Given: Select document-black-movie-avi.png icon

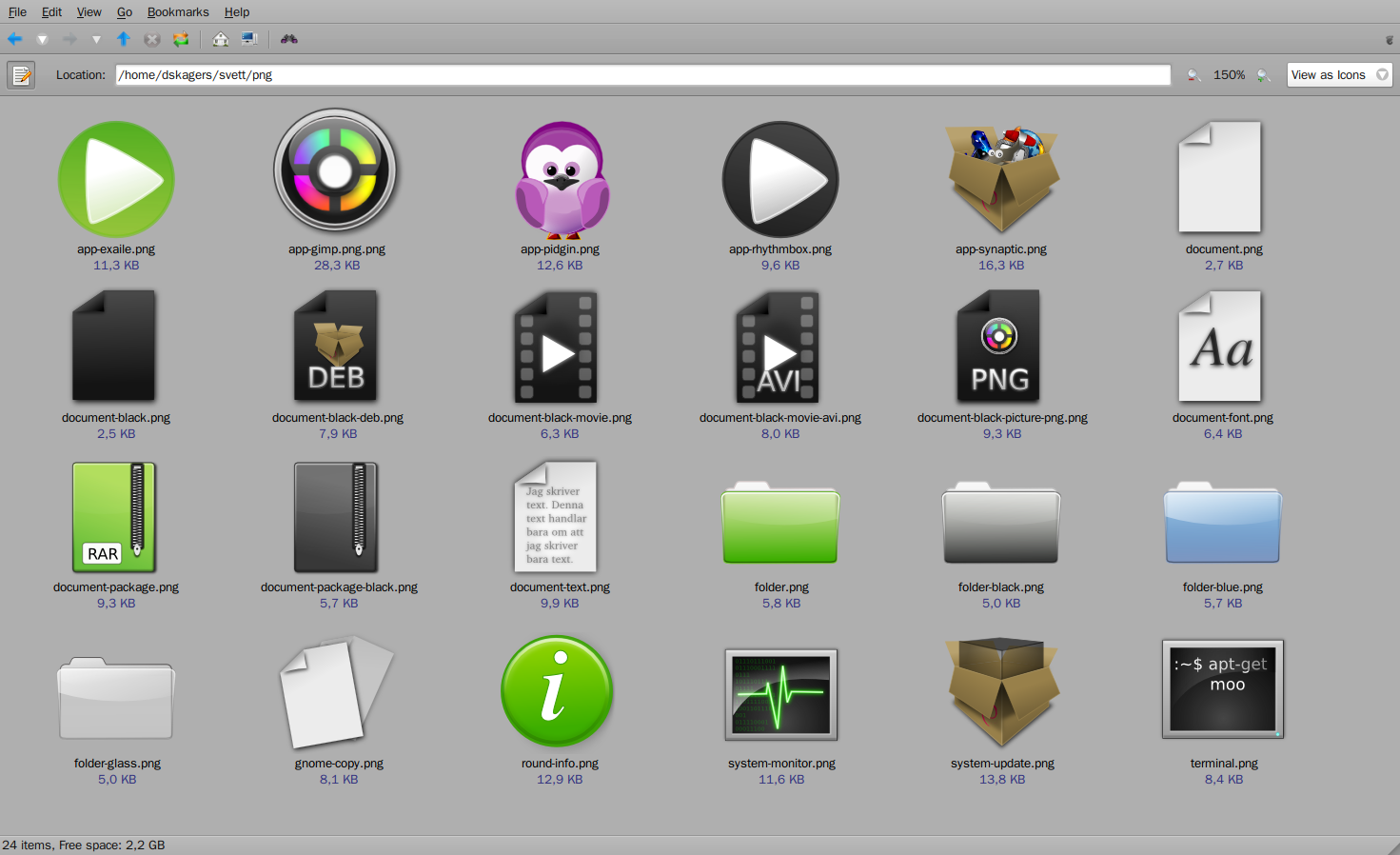Looking at the screenshot, I should pos(778,348).
